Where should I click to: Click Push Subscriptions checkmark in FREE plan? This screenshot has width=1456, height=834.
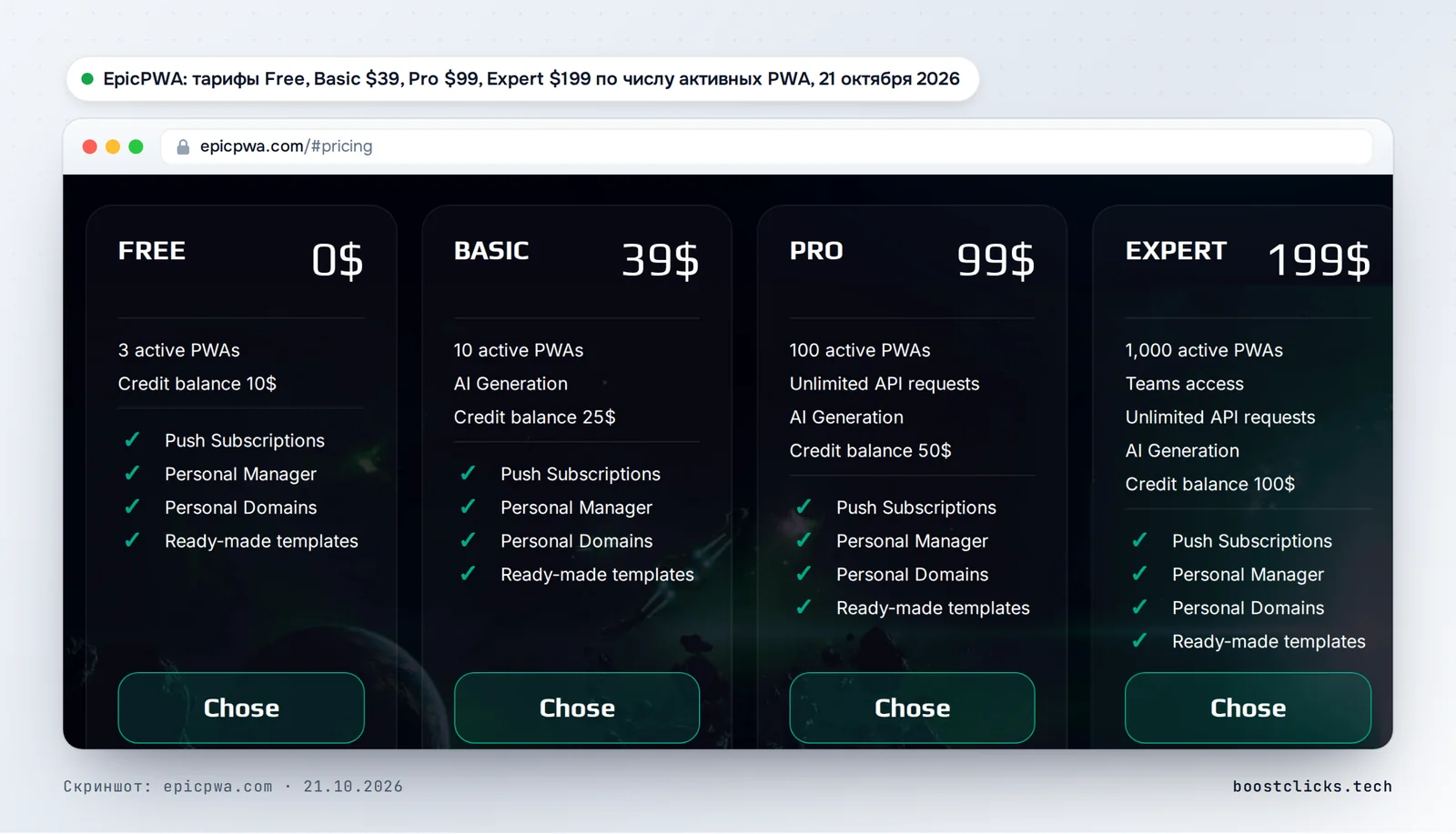click(133, 440)
